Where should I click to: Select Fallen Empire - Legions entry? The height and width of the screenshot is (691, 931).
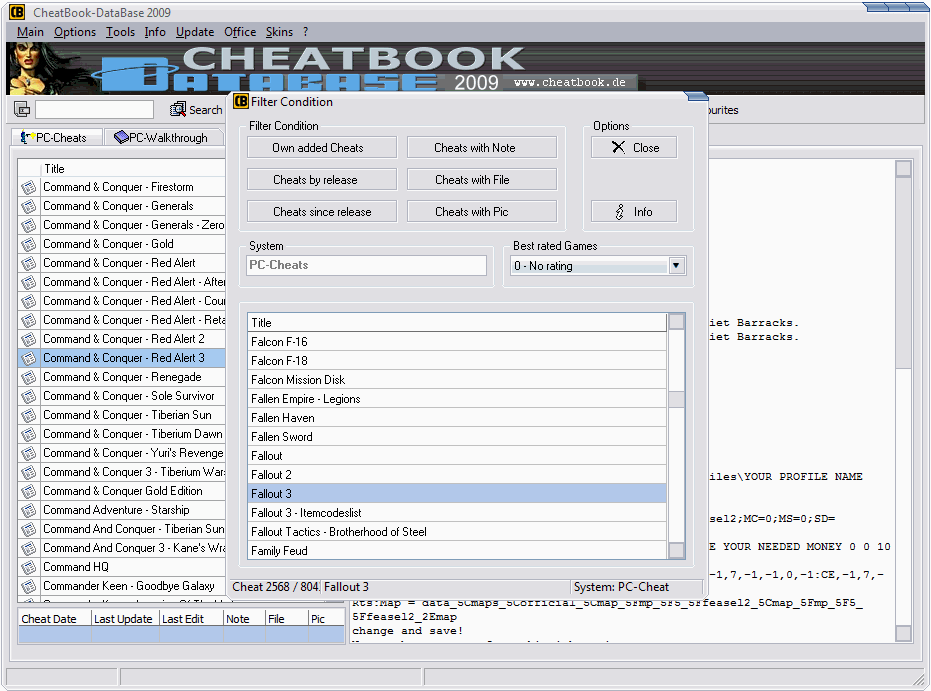457,399
